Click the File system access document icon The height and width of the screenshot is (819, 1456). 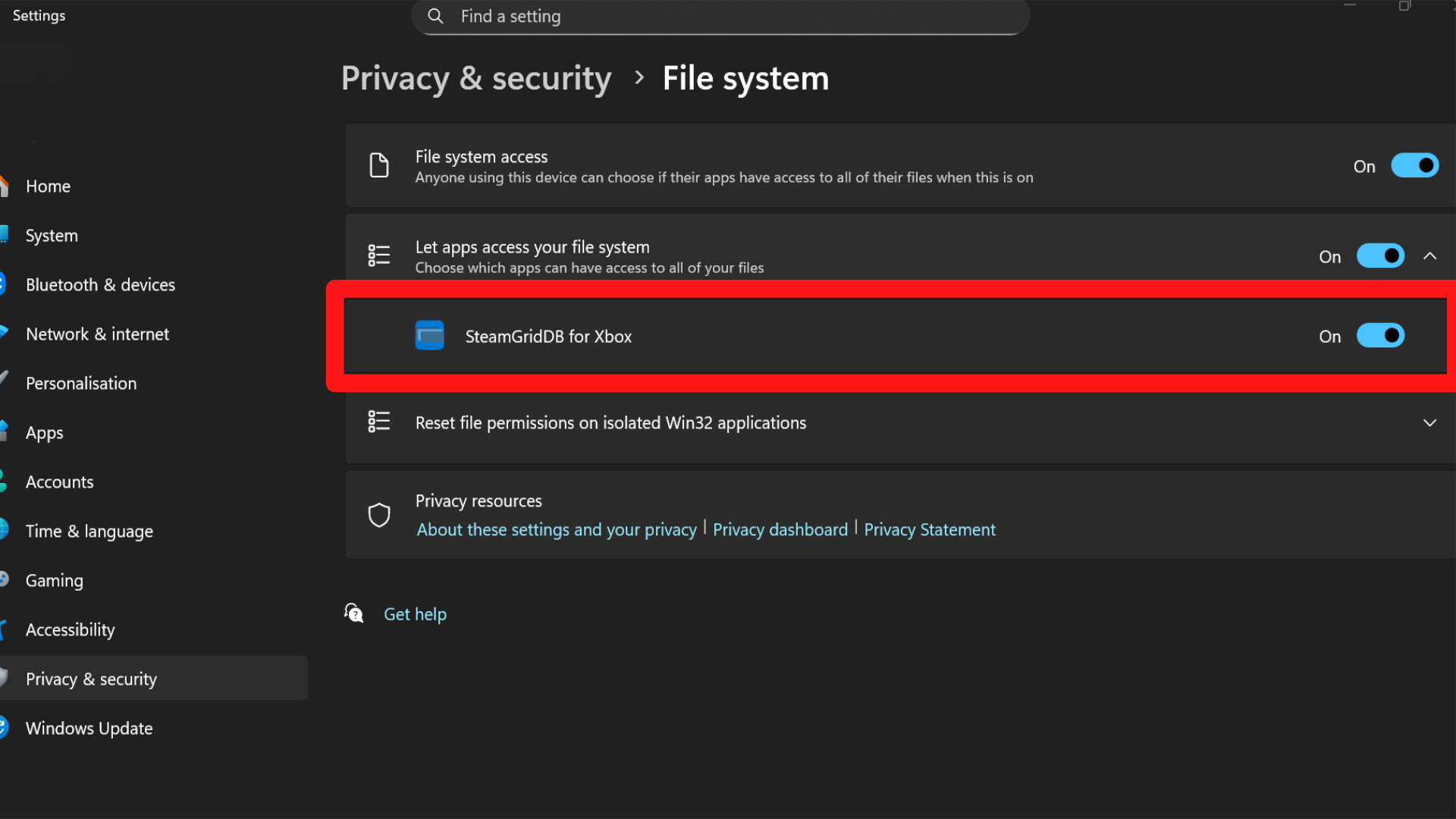tap(379, 165)
